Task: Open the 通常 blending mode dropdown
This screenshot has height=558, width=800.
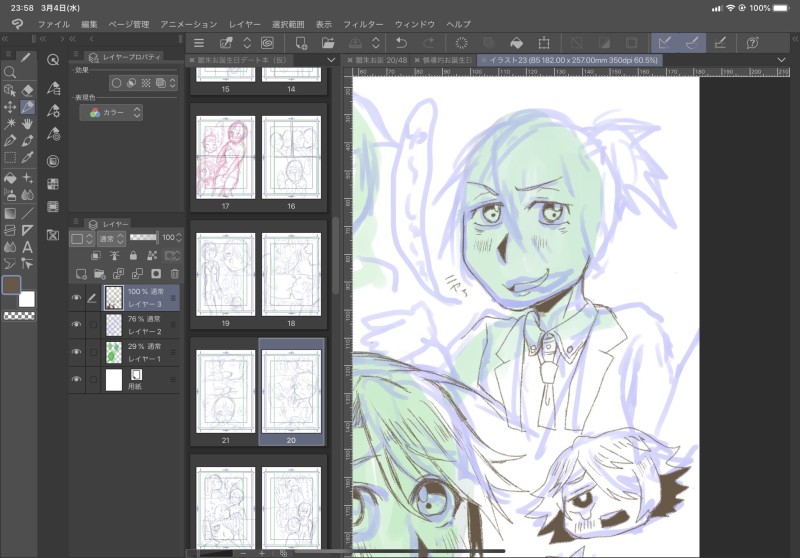Action: (x=111, y=238)
